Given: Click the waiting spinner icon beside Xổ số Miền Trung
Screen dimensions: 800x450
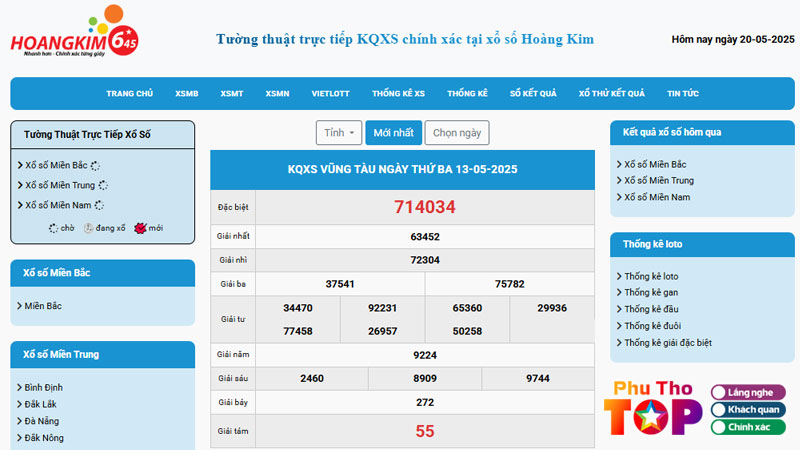Looking at the screenshot, I should click(x=103, y=185).
